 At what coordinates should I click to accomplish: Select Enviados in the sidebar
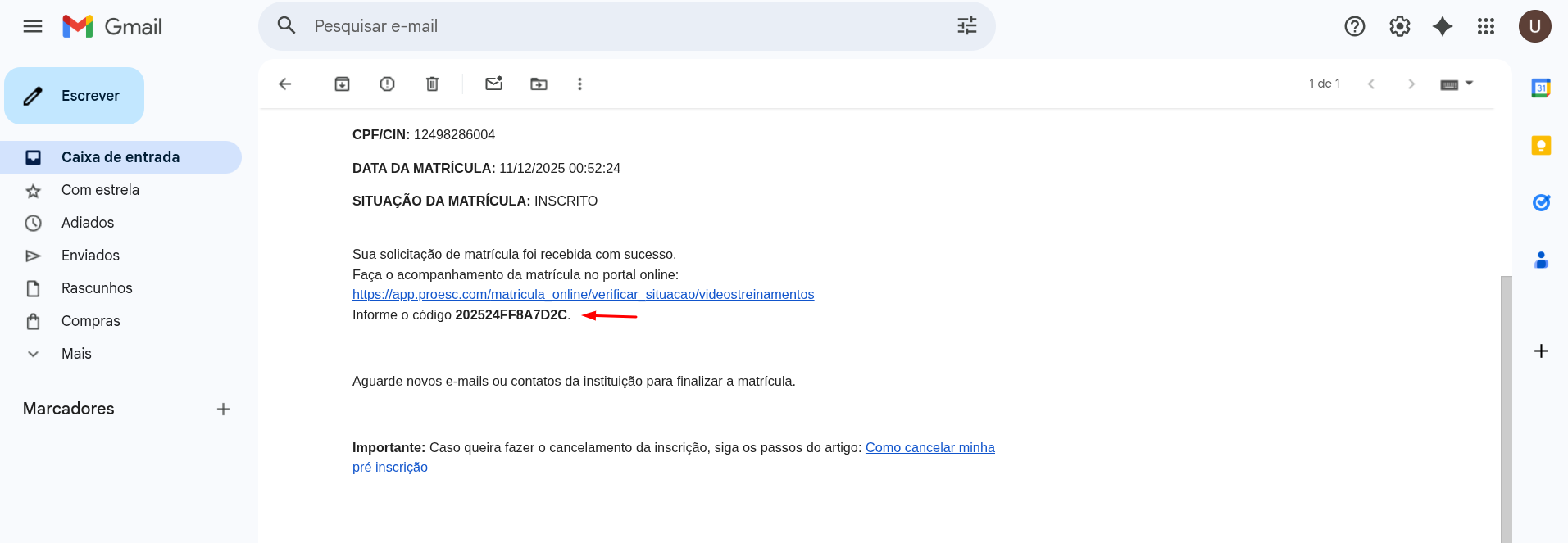[90, 256]
